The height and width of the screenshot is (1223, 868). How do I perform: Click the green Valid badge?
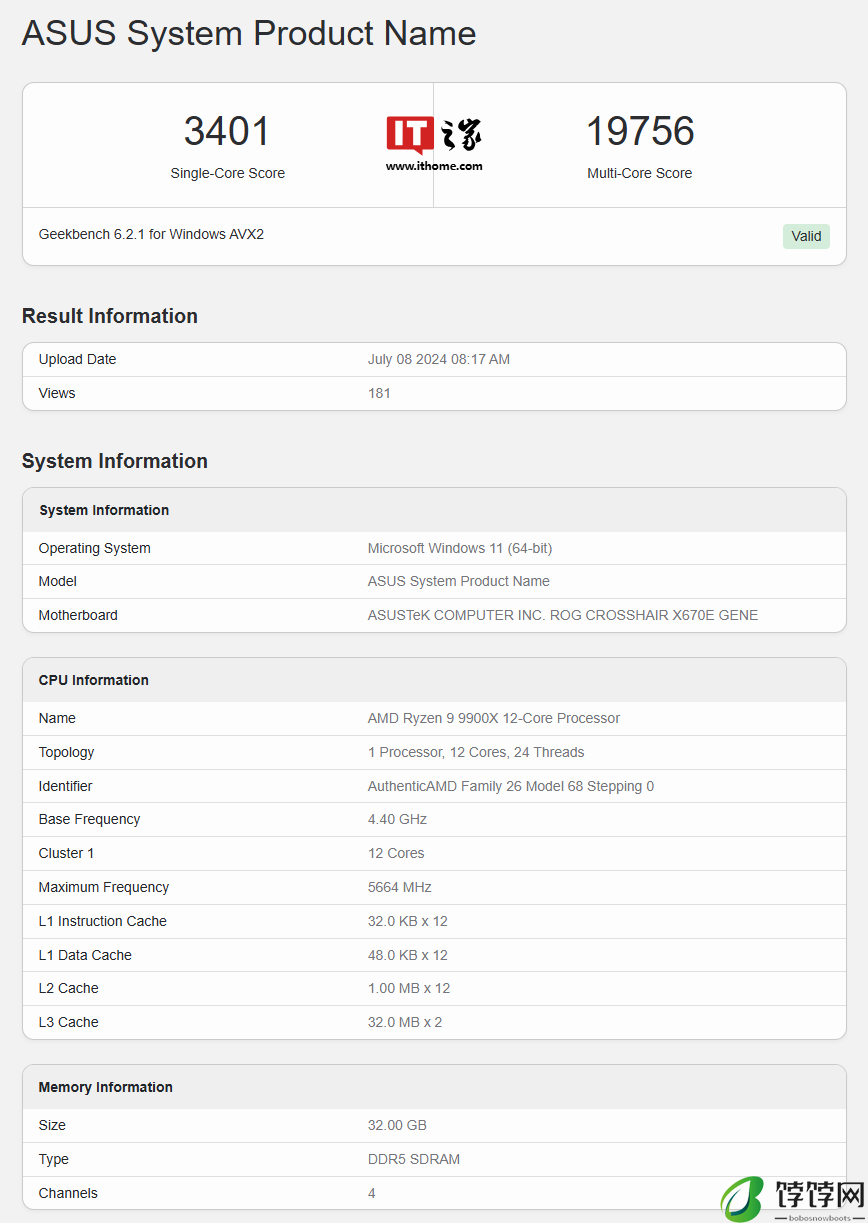click(806, 237)
